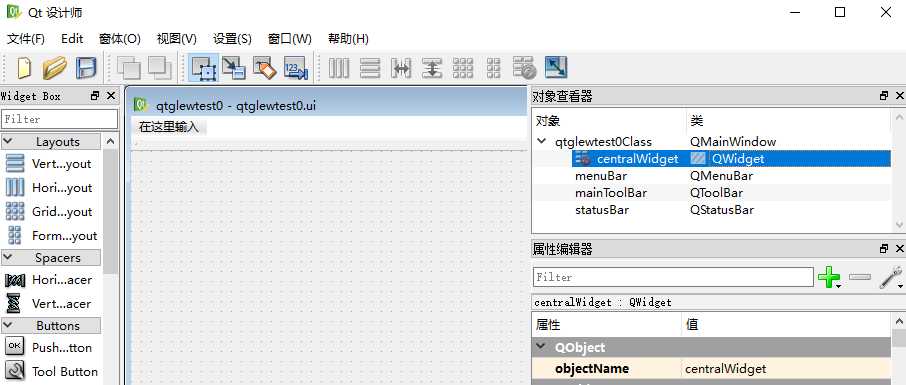This screenshot has width=906, height=385.
Task: Collapse the QObject property group
Action: 541,347
